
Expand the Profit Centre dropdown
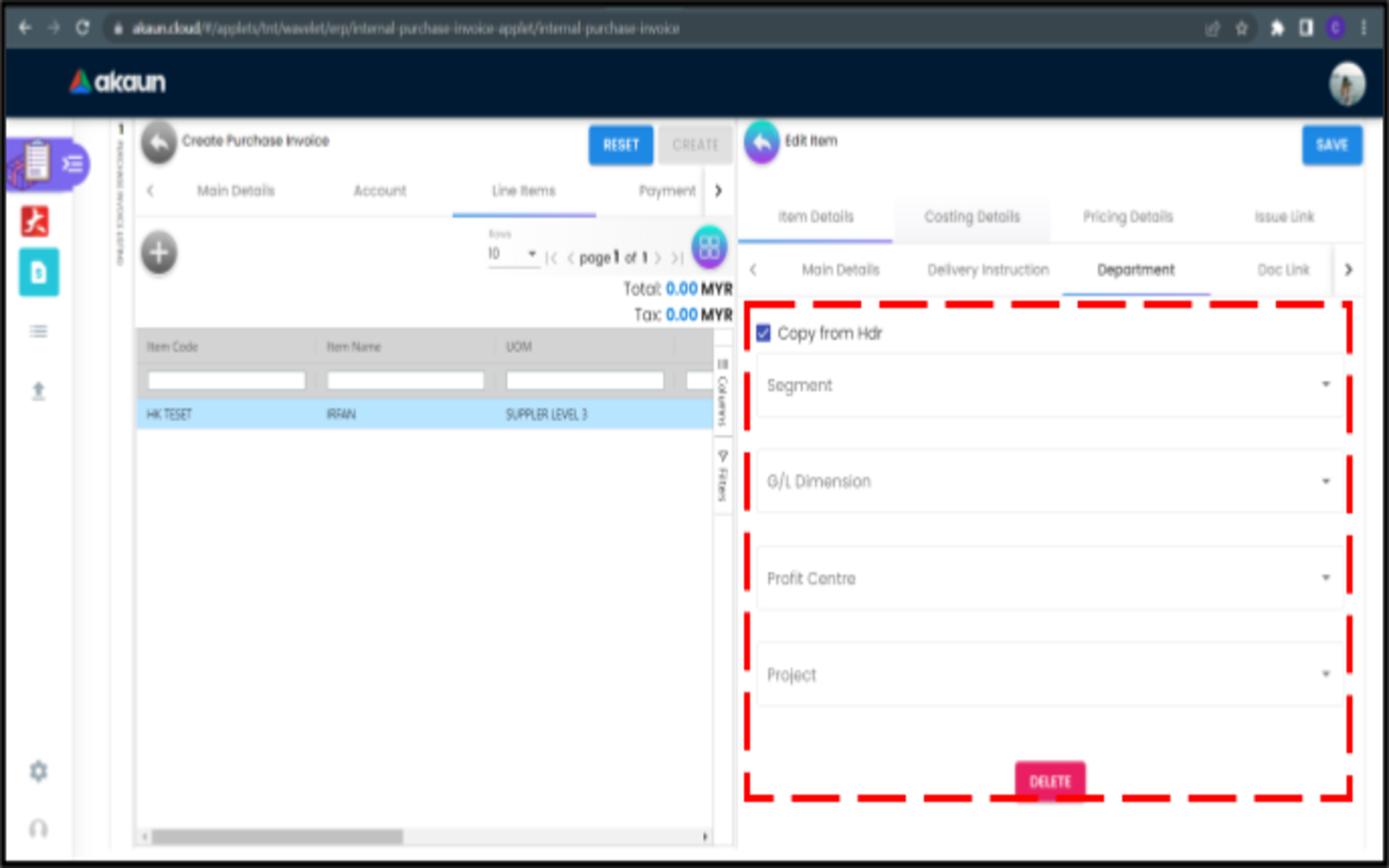tap(1049, 578)
